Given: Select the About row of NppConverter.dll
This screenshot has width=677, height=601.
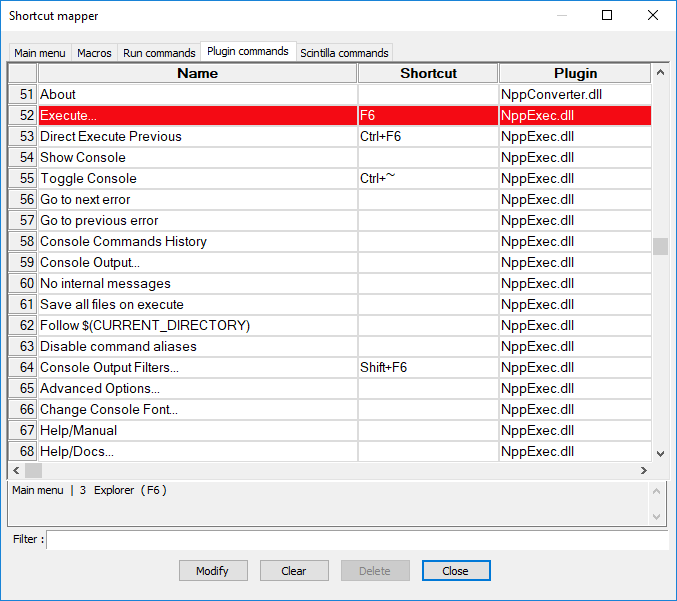Looking at the screenshot, I should click(329, 94).
